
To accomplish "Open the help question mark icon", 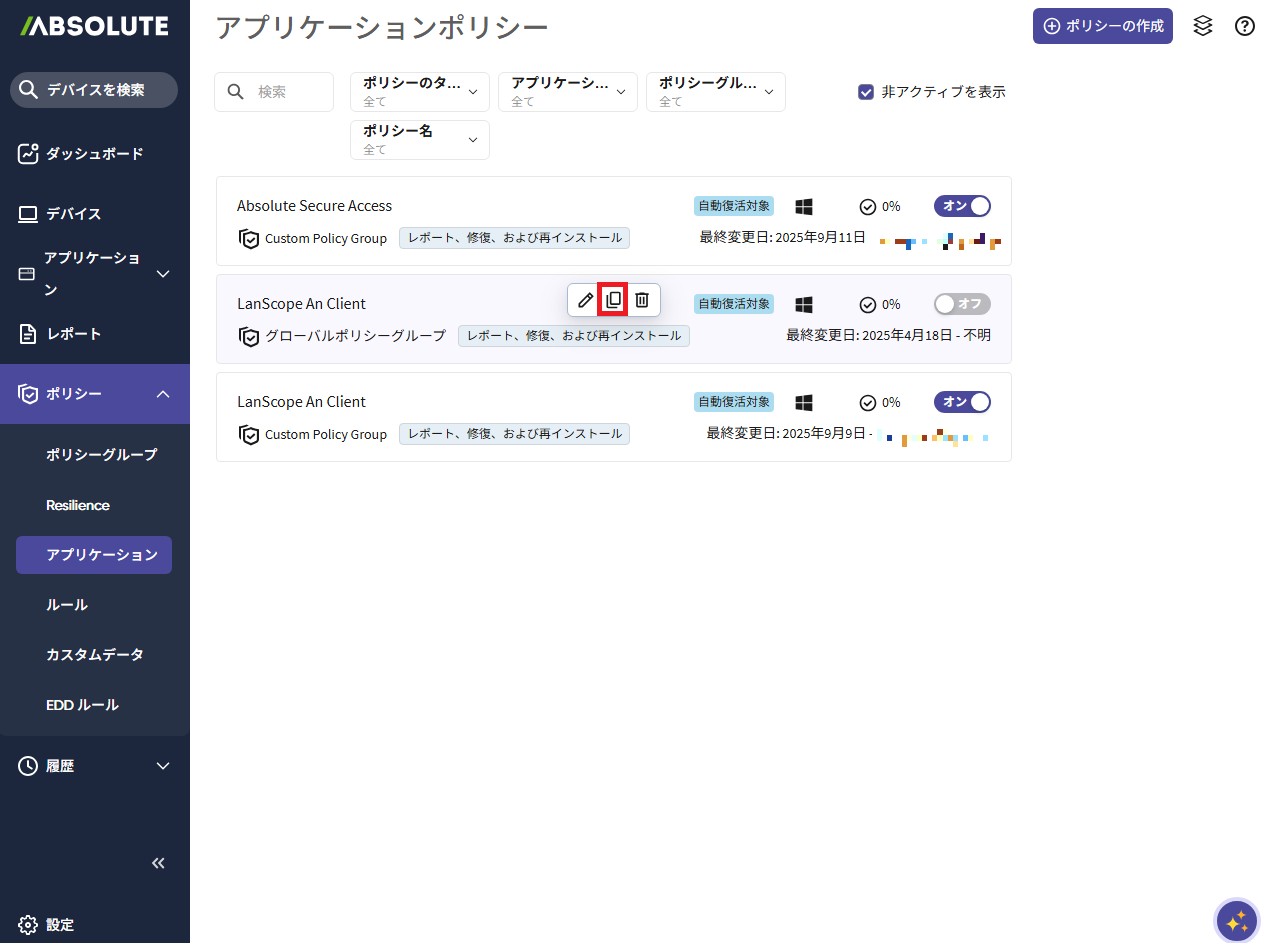I will (x=1244, y=26).
